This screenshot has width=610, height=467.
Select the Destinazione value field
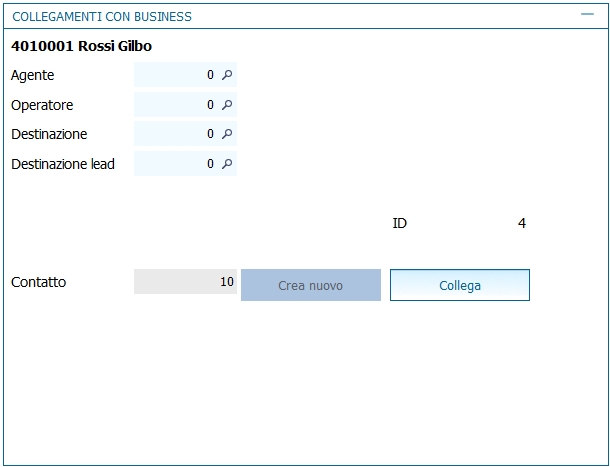176,134
